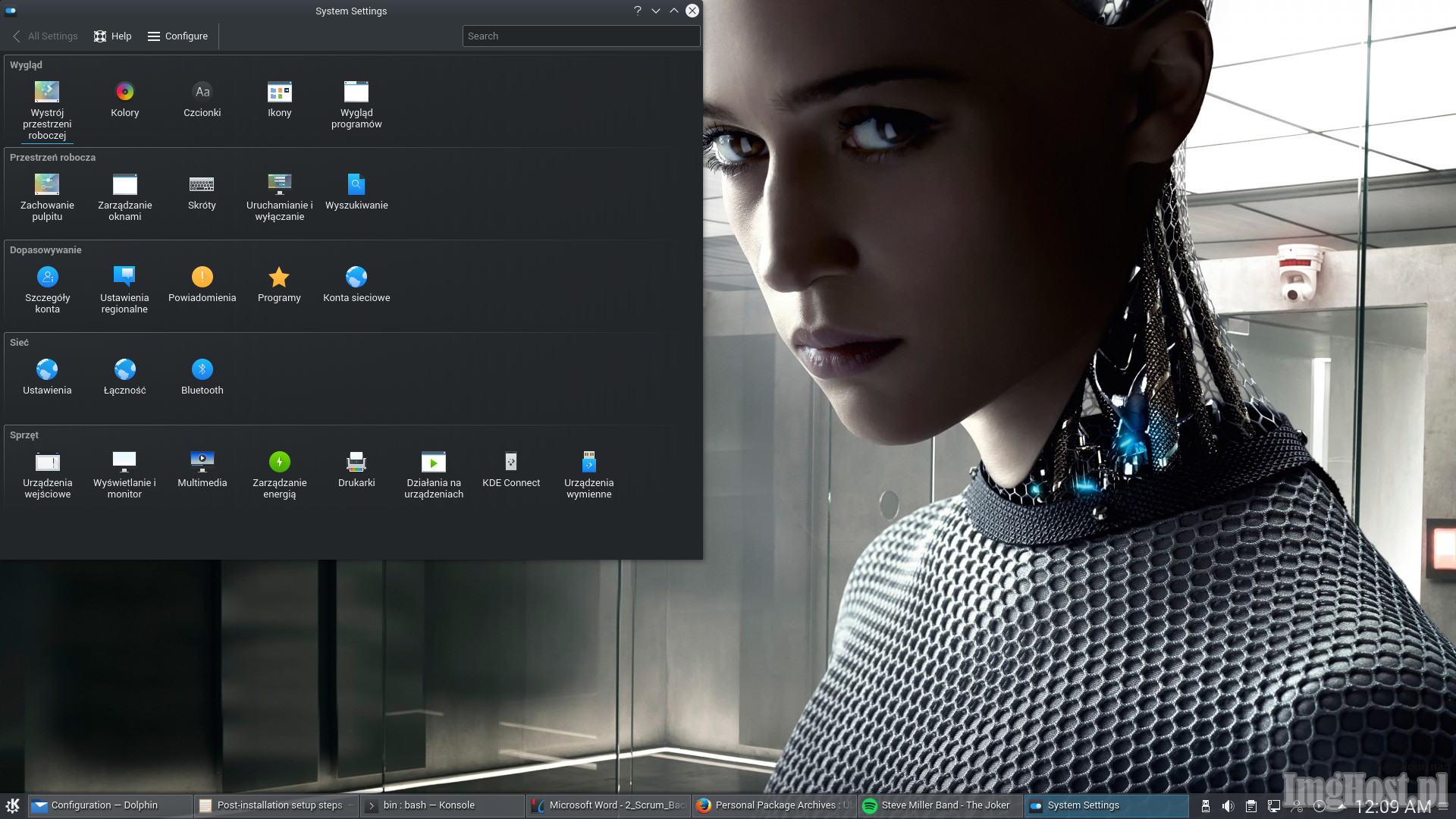Switch to Post-installation setup steps task
The image size is (1456, 819).
point(277,805)
